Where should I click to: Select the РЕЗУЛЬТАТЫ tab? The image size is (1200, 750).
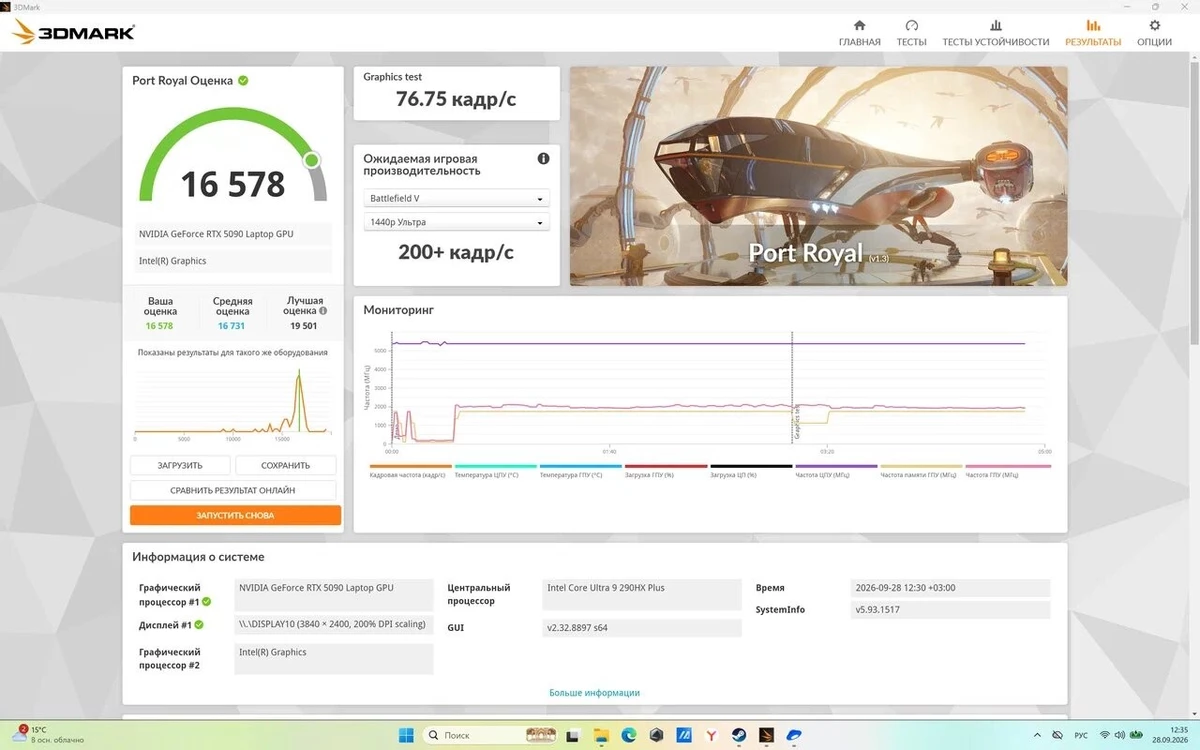pyautogui.click(x=1093, y=33)
